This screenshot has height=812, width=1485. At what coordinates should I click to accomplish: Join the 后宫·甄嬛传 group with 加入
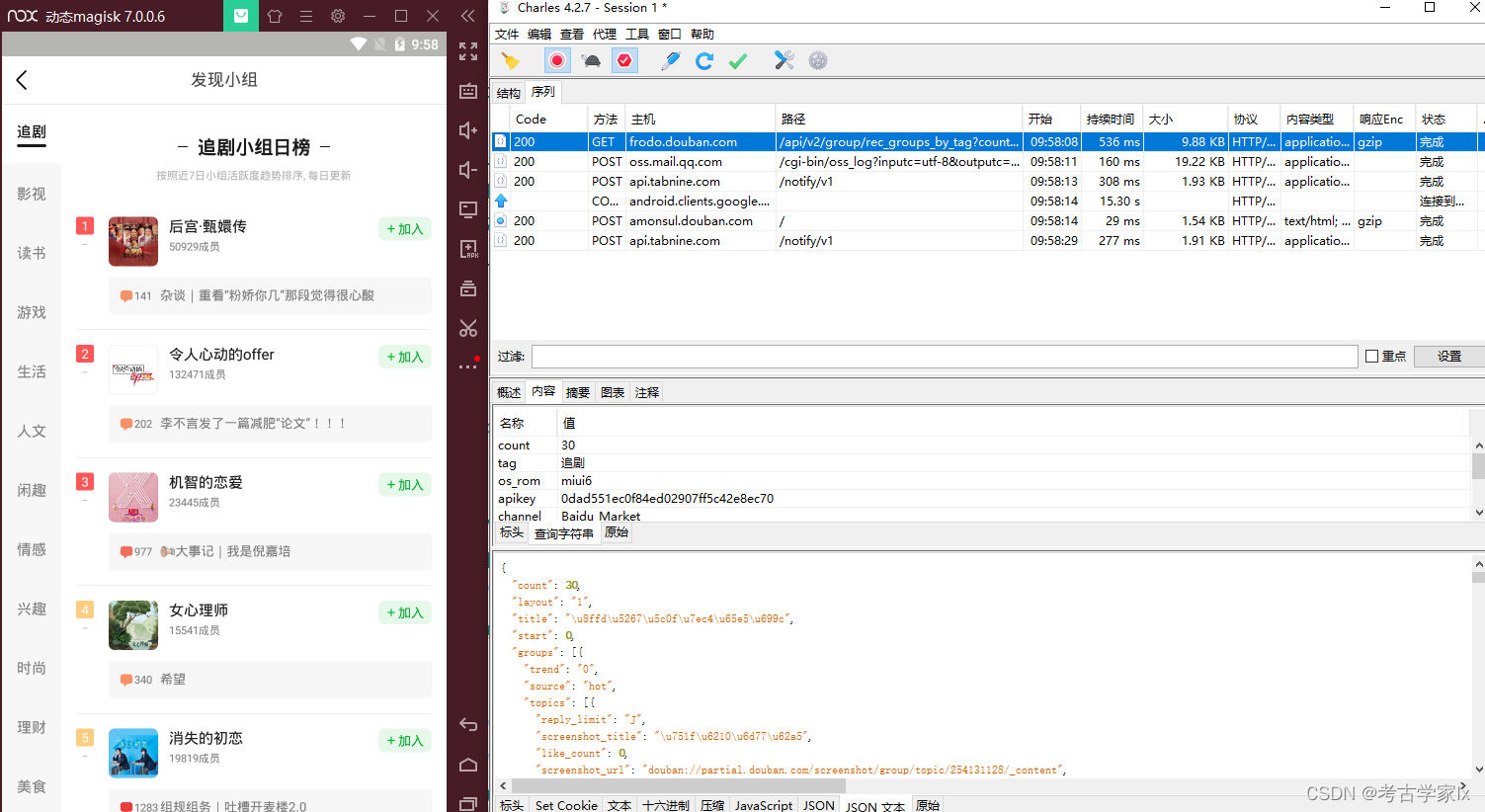coord(405,229)
